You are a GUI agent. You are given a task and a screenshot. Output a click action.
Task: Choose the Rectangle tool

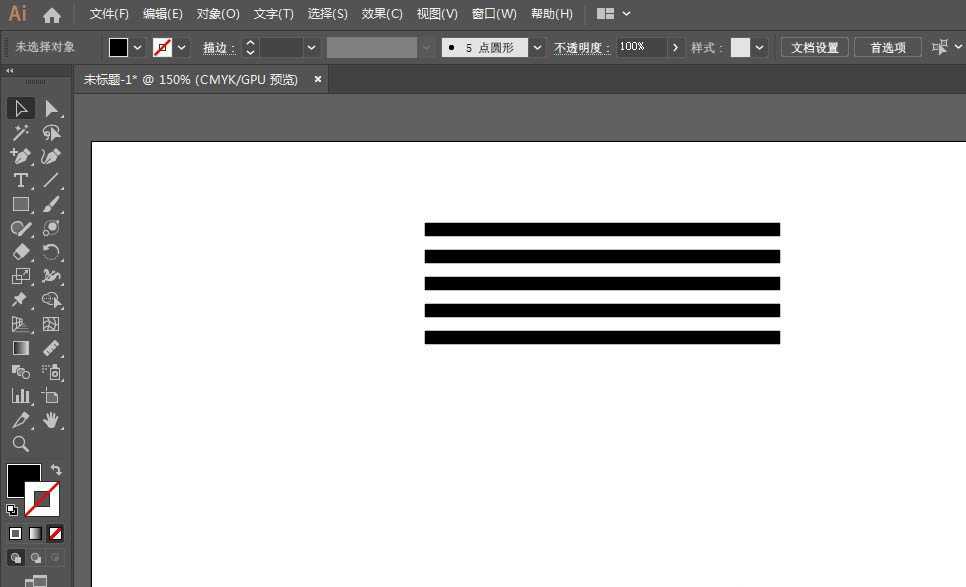(x=20, y=204)
